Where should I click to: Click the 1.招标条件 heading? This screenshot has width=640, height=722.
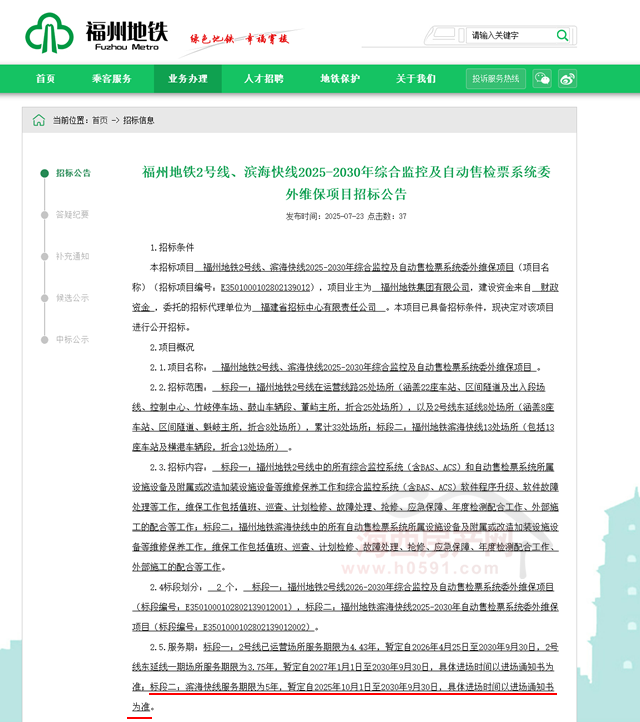pos(172,247)
